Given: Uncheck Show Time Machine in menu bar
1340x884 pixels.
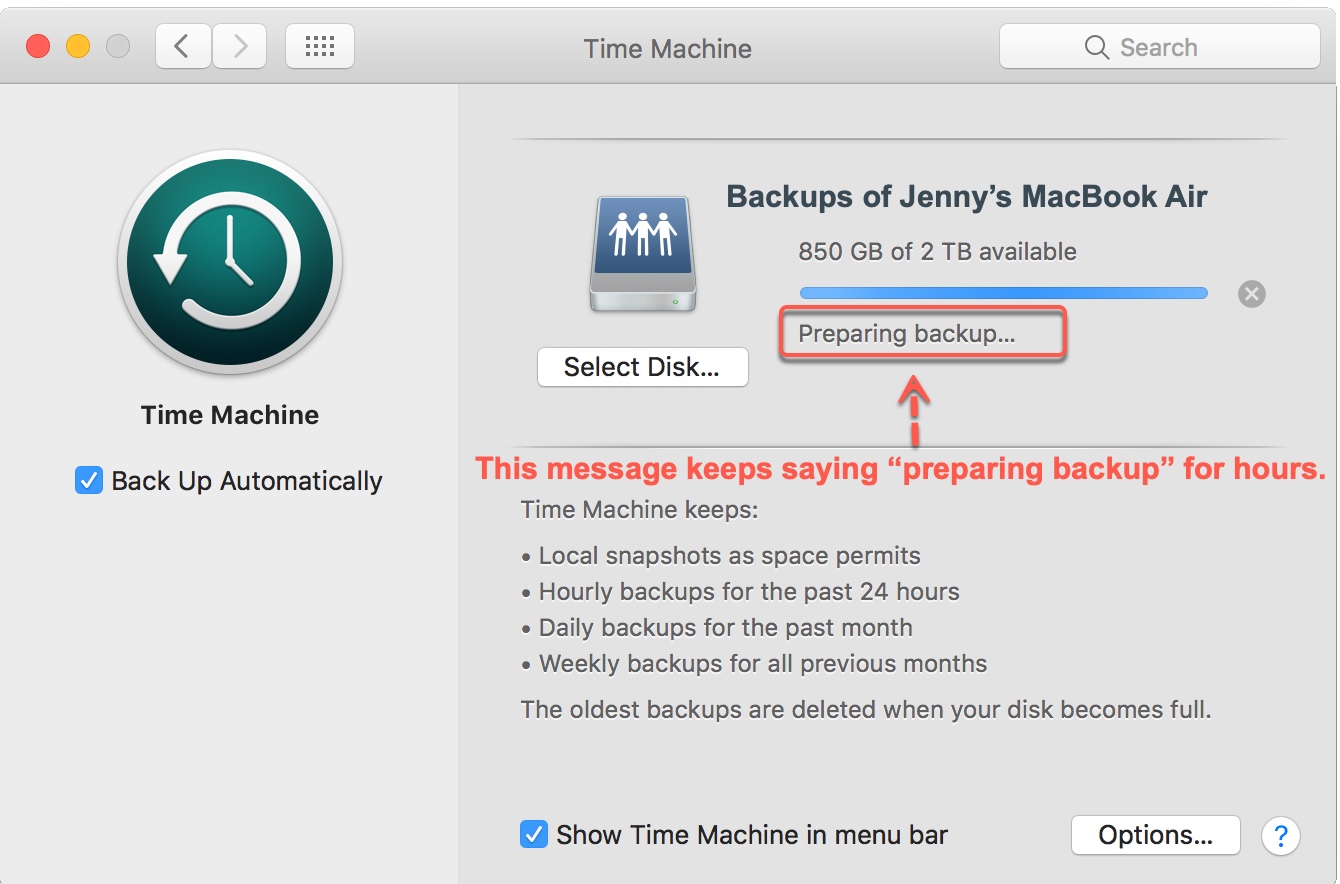Looking at the screenshot, I should point(537,834).
